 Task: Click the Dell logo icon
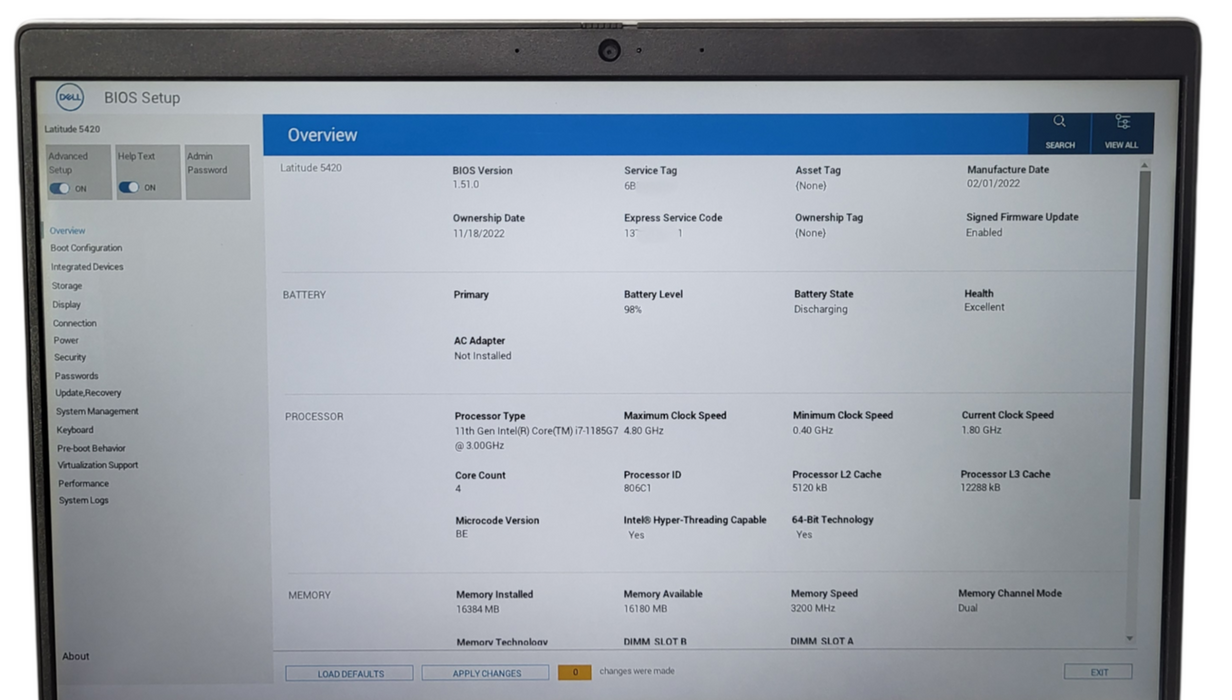tap(70, 97)
